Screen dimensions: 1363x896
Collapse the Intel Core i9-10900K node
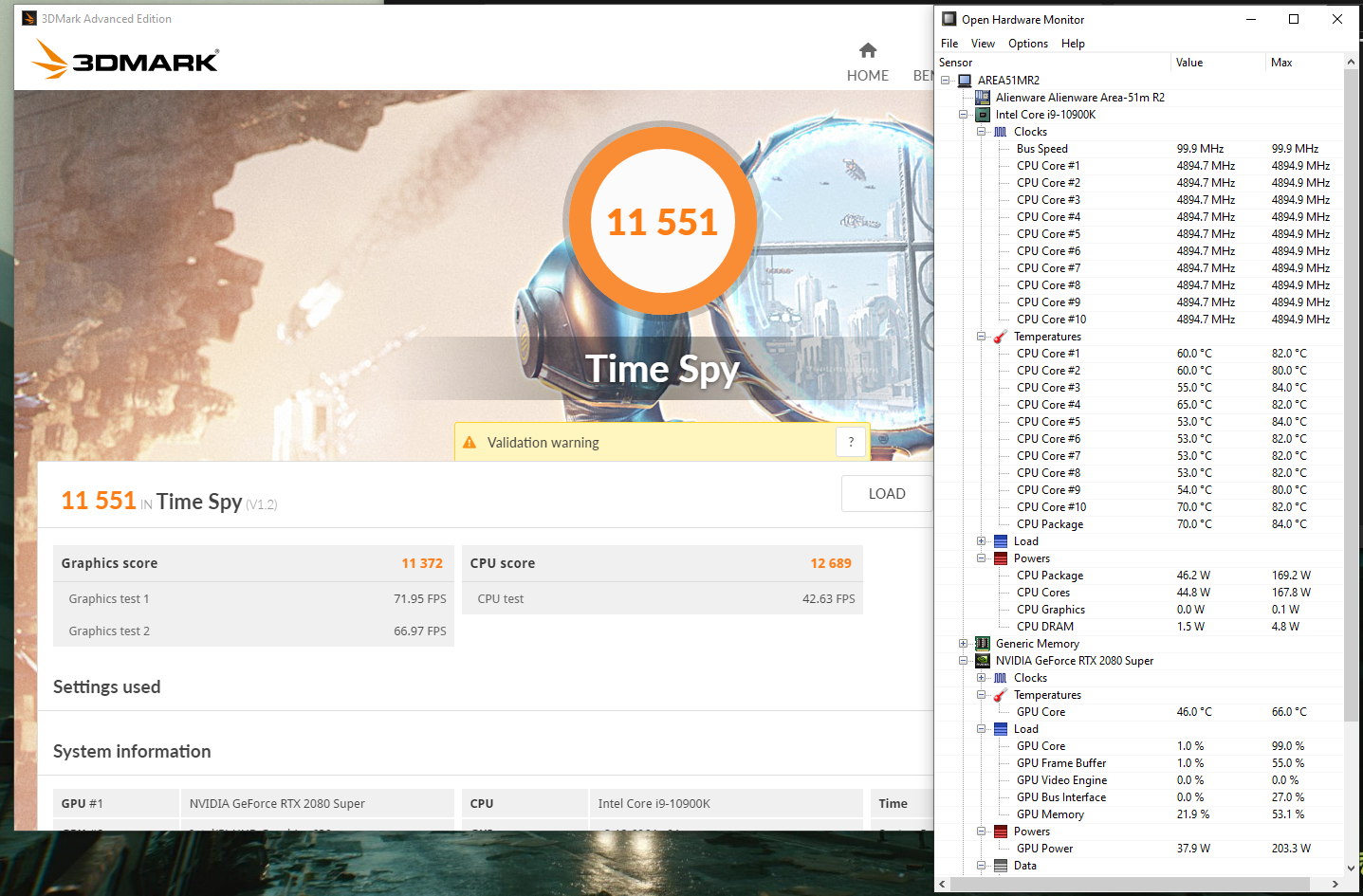pos(964,115)
